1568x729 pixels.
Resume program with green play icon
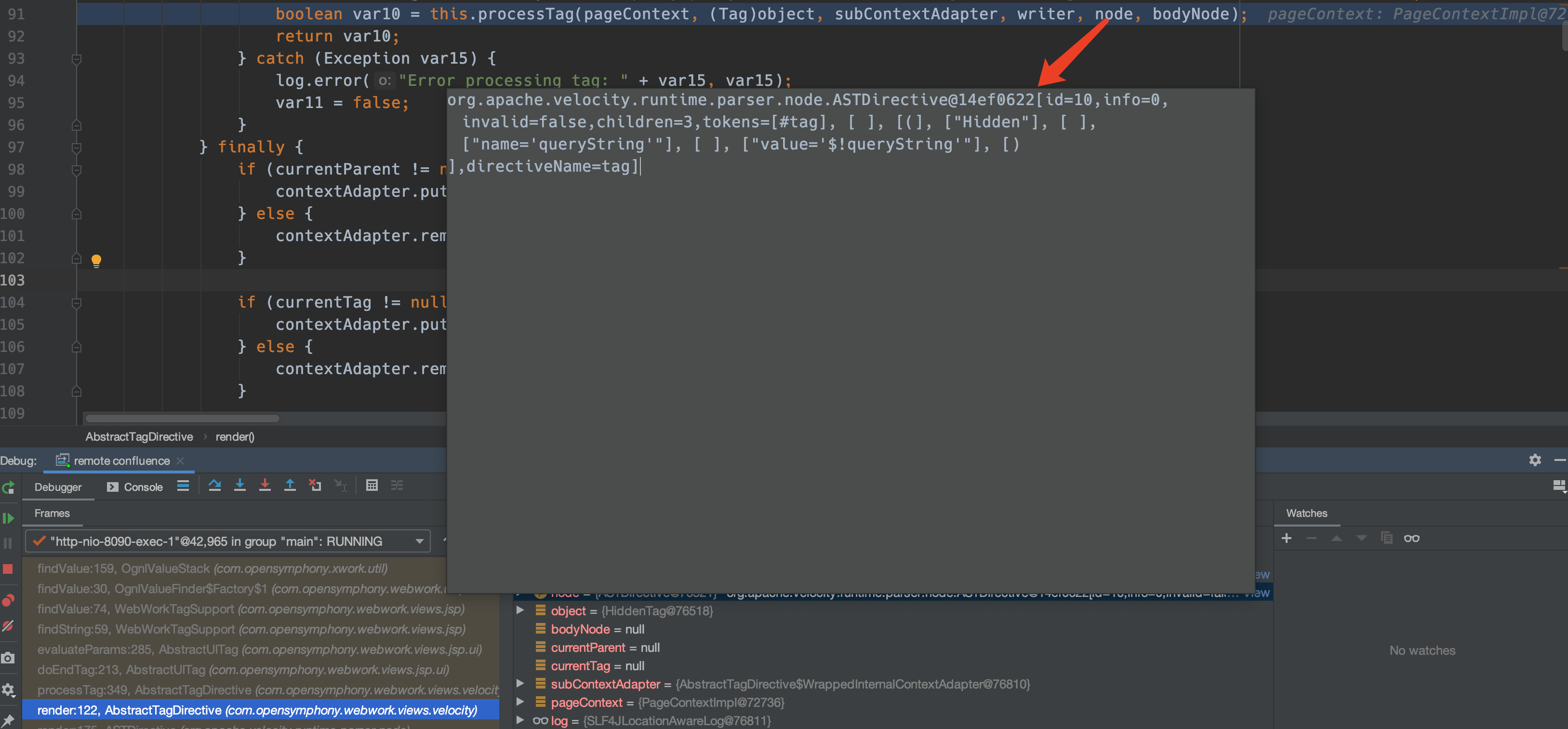coord(9,518)
